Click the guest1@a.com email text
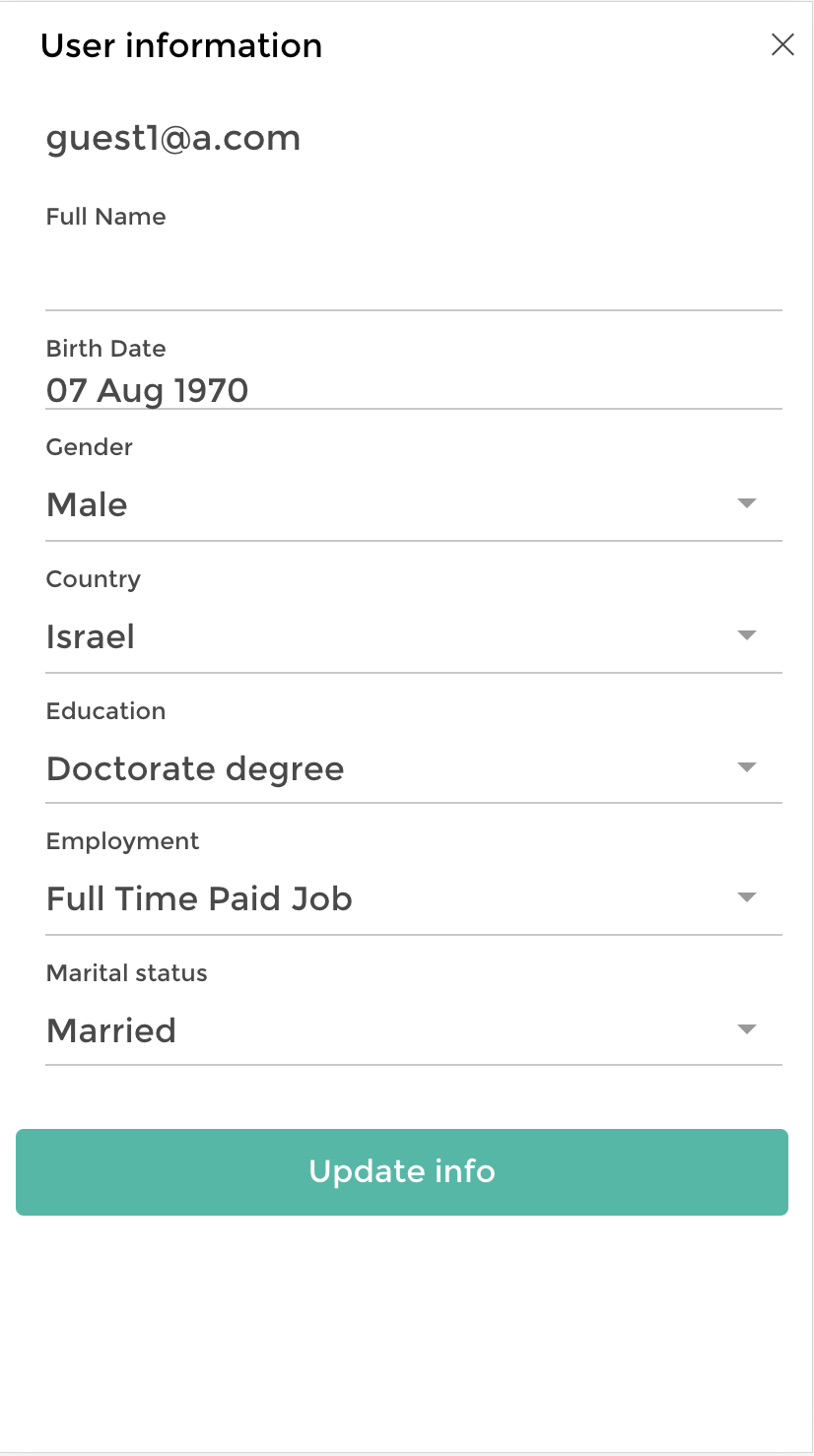The image size is (814, 1456). pos(172,138)
